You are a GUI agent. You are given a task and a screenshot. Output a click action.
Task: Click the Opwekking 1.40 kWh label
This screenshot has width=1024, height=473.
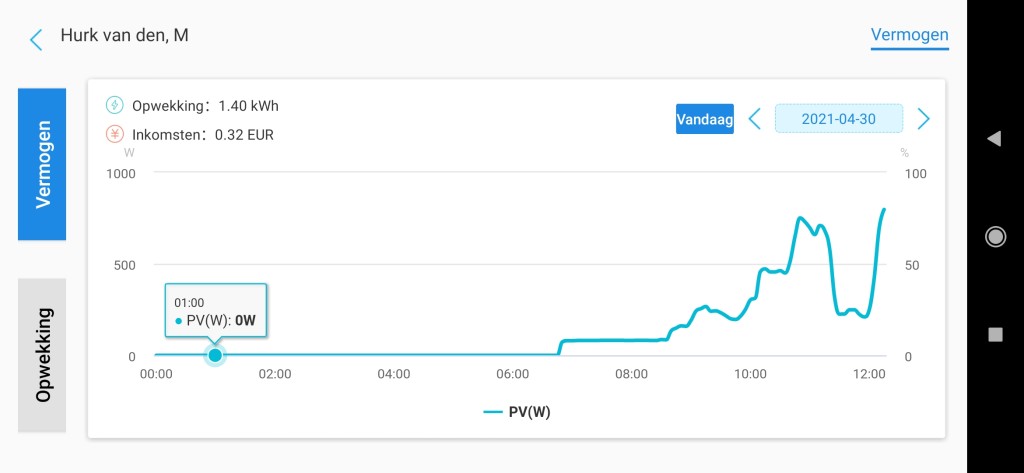205,105
